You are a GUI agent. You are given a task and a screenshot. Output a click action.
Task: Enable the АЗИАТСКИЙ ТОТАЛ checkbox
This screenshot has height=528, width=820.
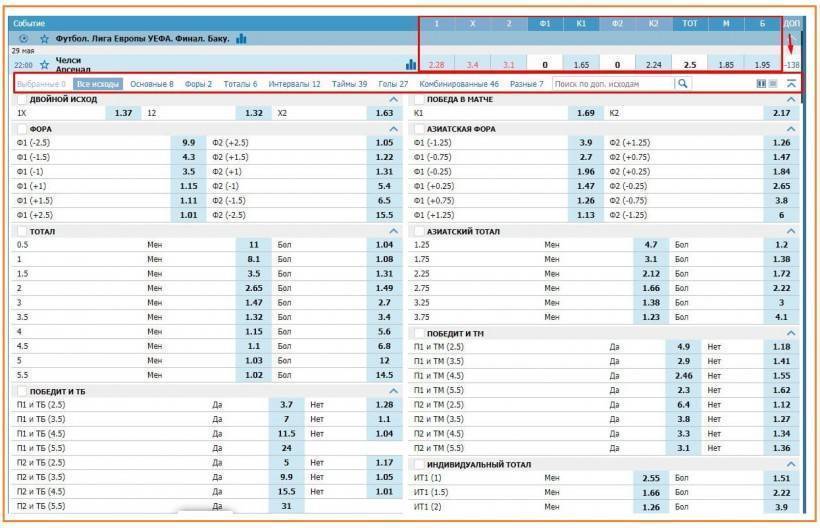point(419,231)
